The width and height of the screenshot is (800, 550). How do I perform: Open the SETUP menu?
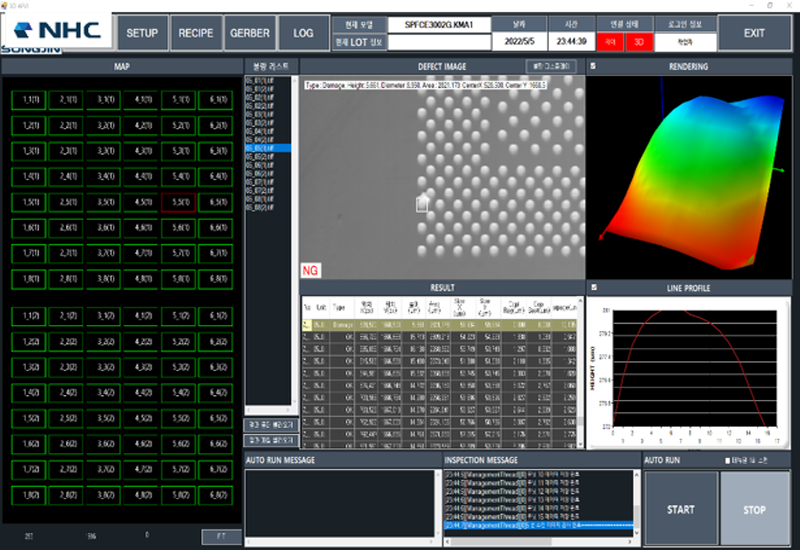pos(143,33)
